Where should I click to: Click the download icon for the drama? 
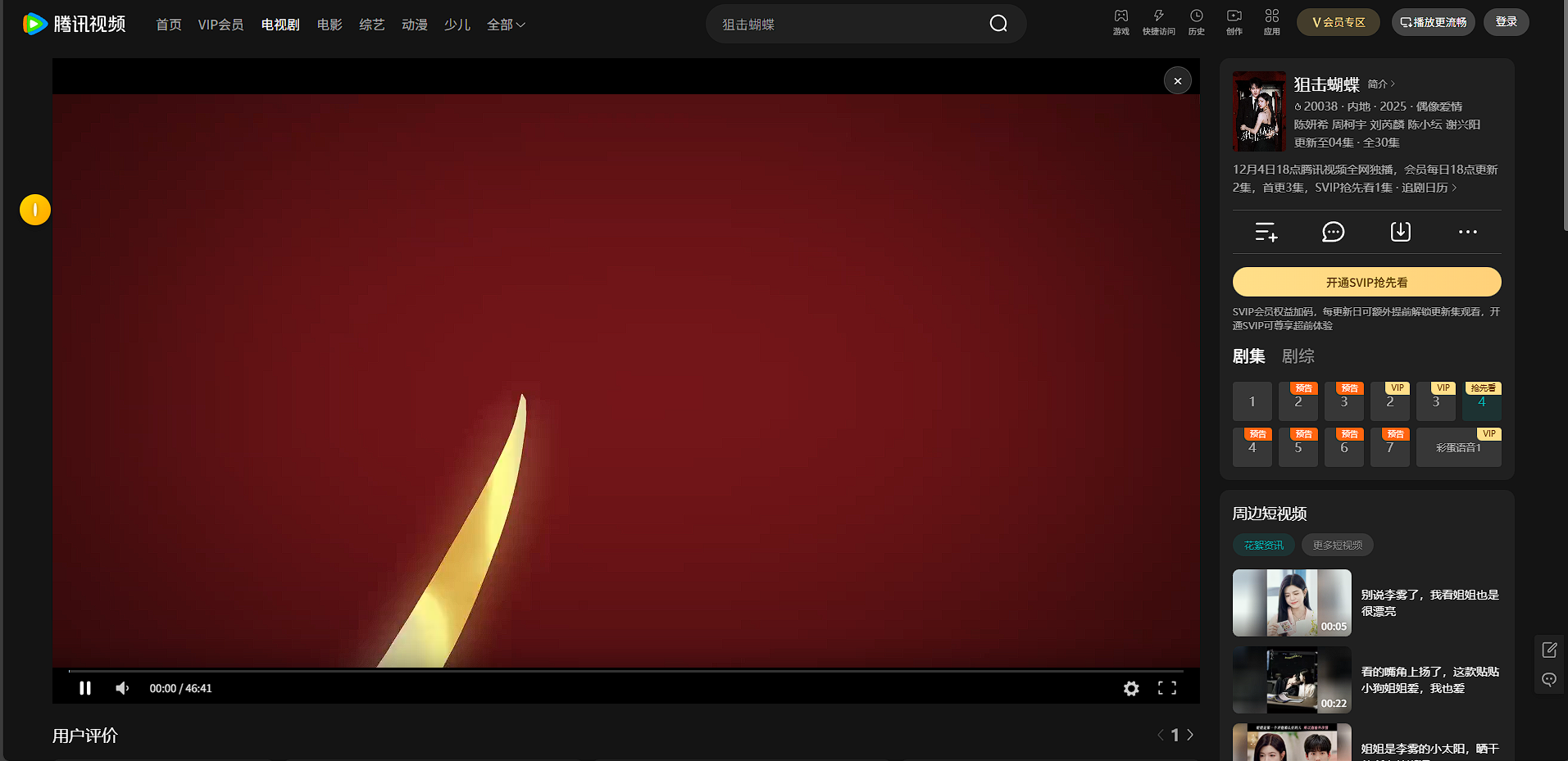1400,232
